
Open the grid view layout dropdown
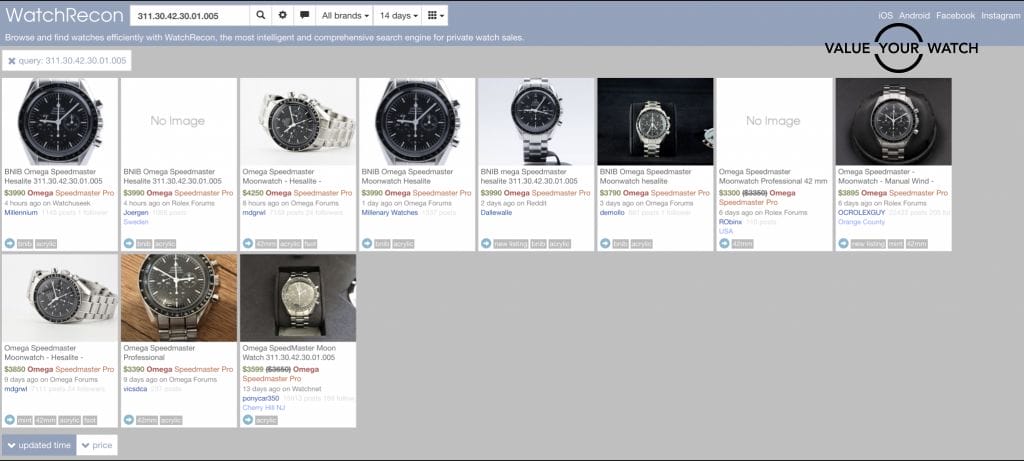(x=435, y=16)
